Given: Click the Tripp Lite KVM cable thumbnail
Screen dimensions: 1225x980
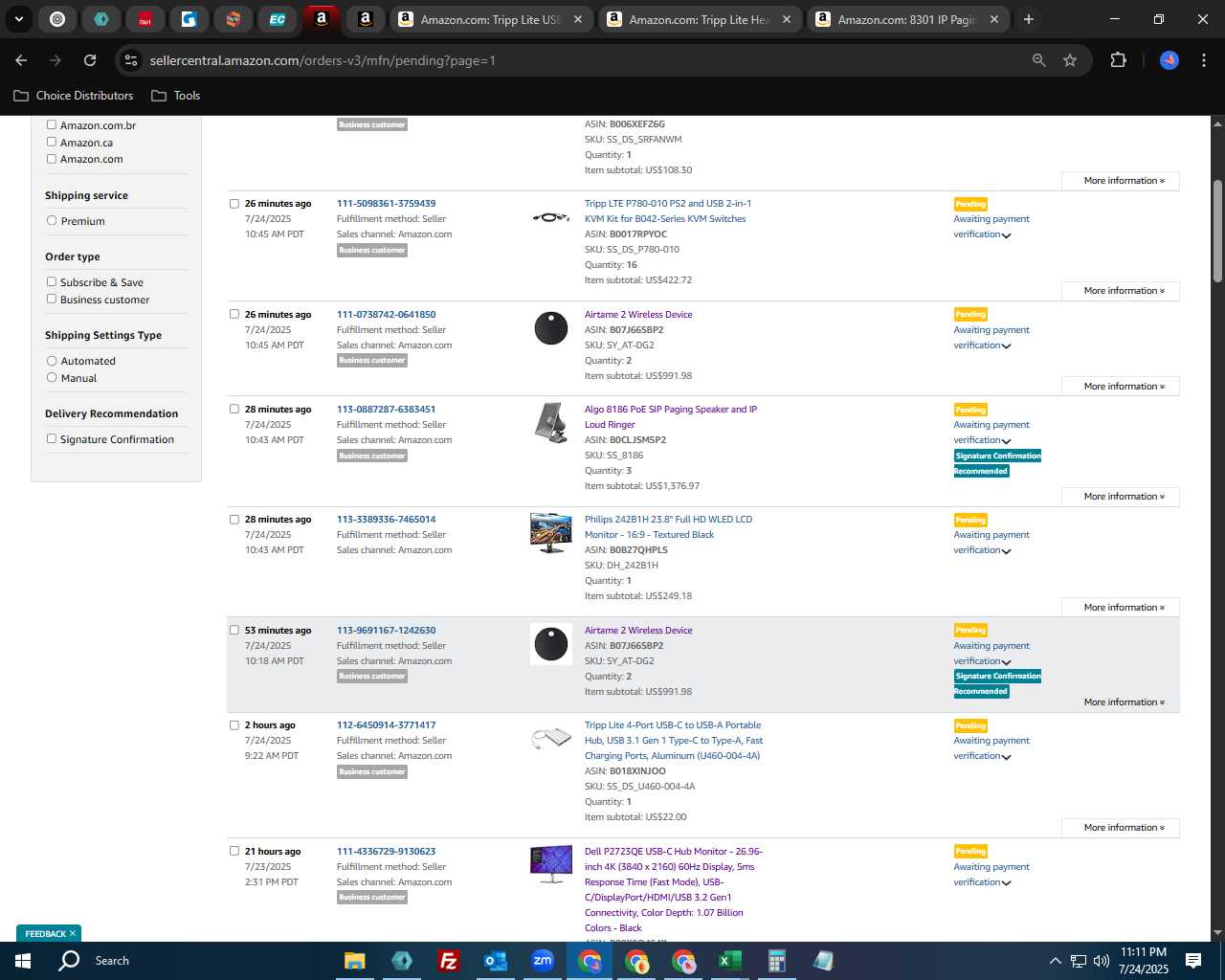Looking at the screenshot, I should coord(551,217).
